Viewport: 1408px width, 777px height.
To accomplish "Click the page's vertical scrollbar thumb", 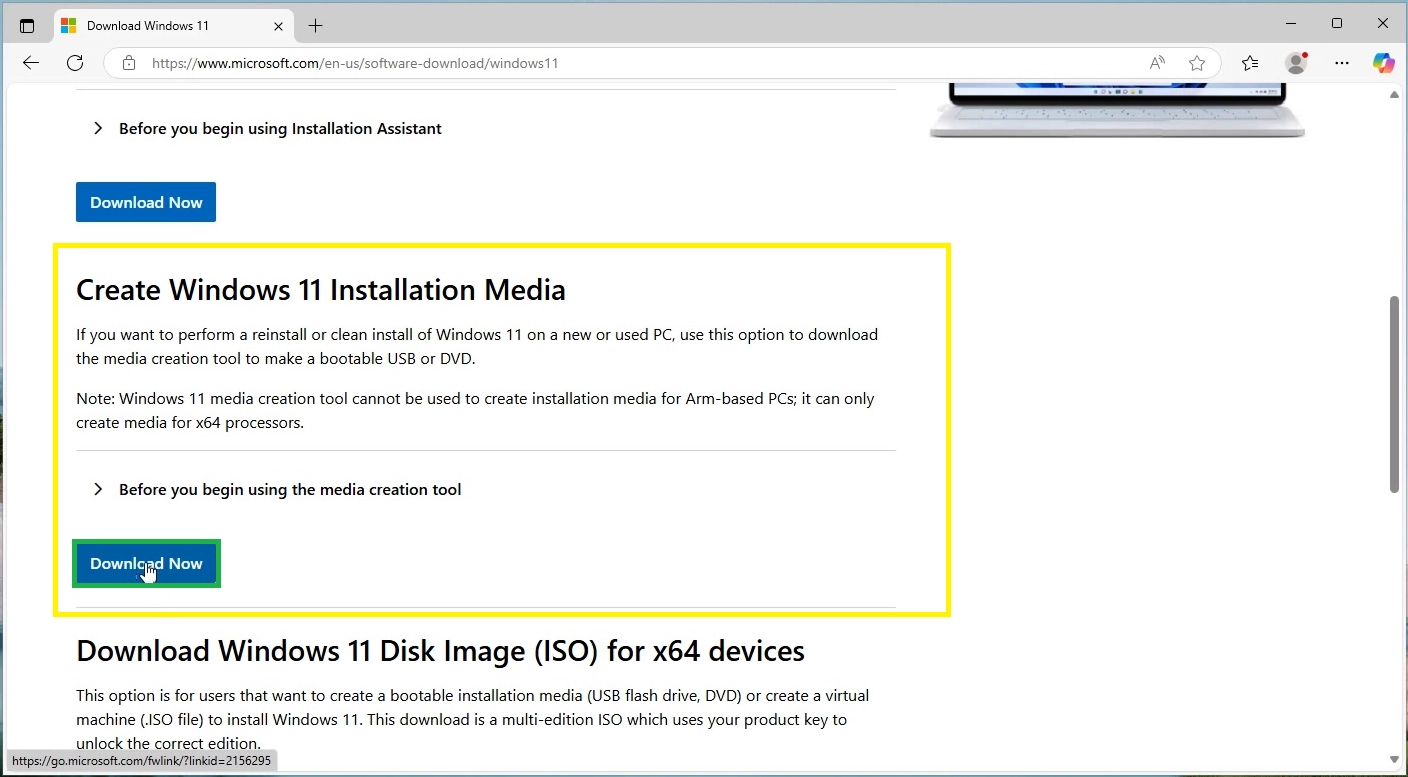I will pyautogui.click(x=1394, y=394).
